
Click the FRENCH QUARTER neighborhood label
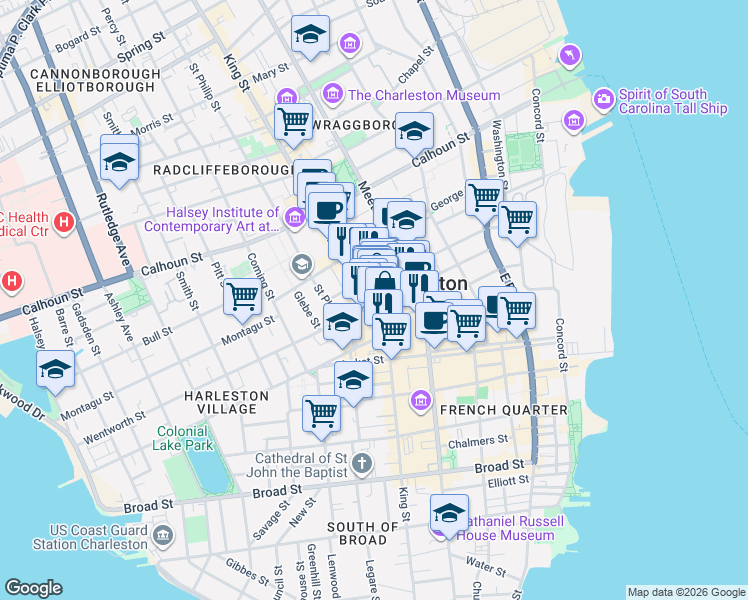coord(504,410)
